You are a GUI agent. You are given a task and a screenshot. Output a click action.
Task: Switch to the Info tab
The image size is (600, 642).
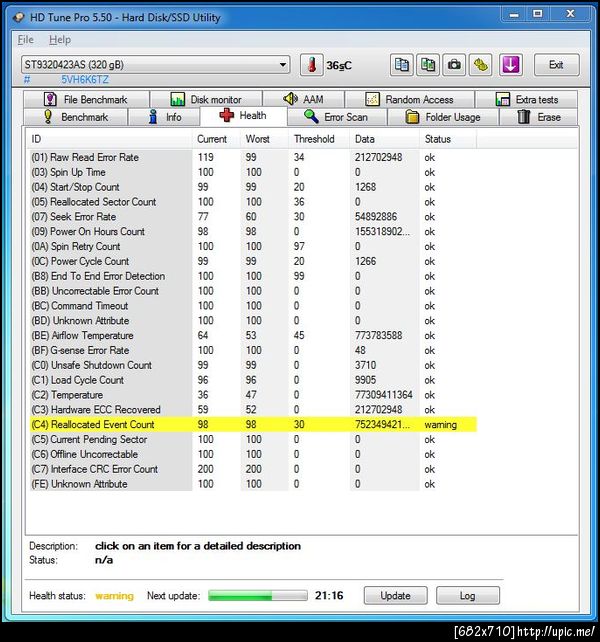coord(164,117)
